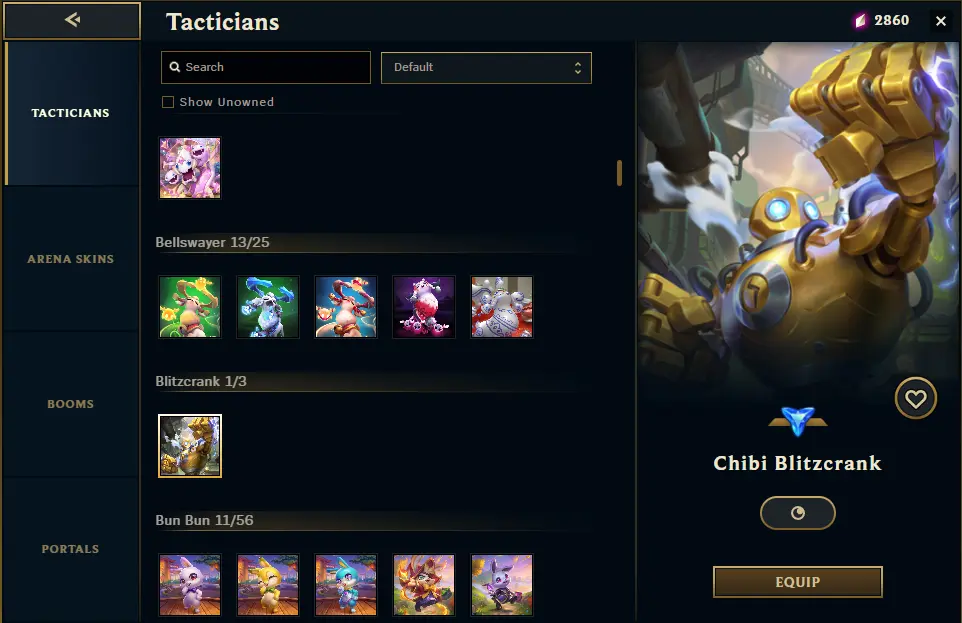Close the Tacticians window
Screen dimensions: 962x623
click(x=941, y=21)
